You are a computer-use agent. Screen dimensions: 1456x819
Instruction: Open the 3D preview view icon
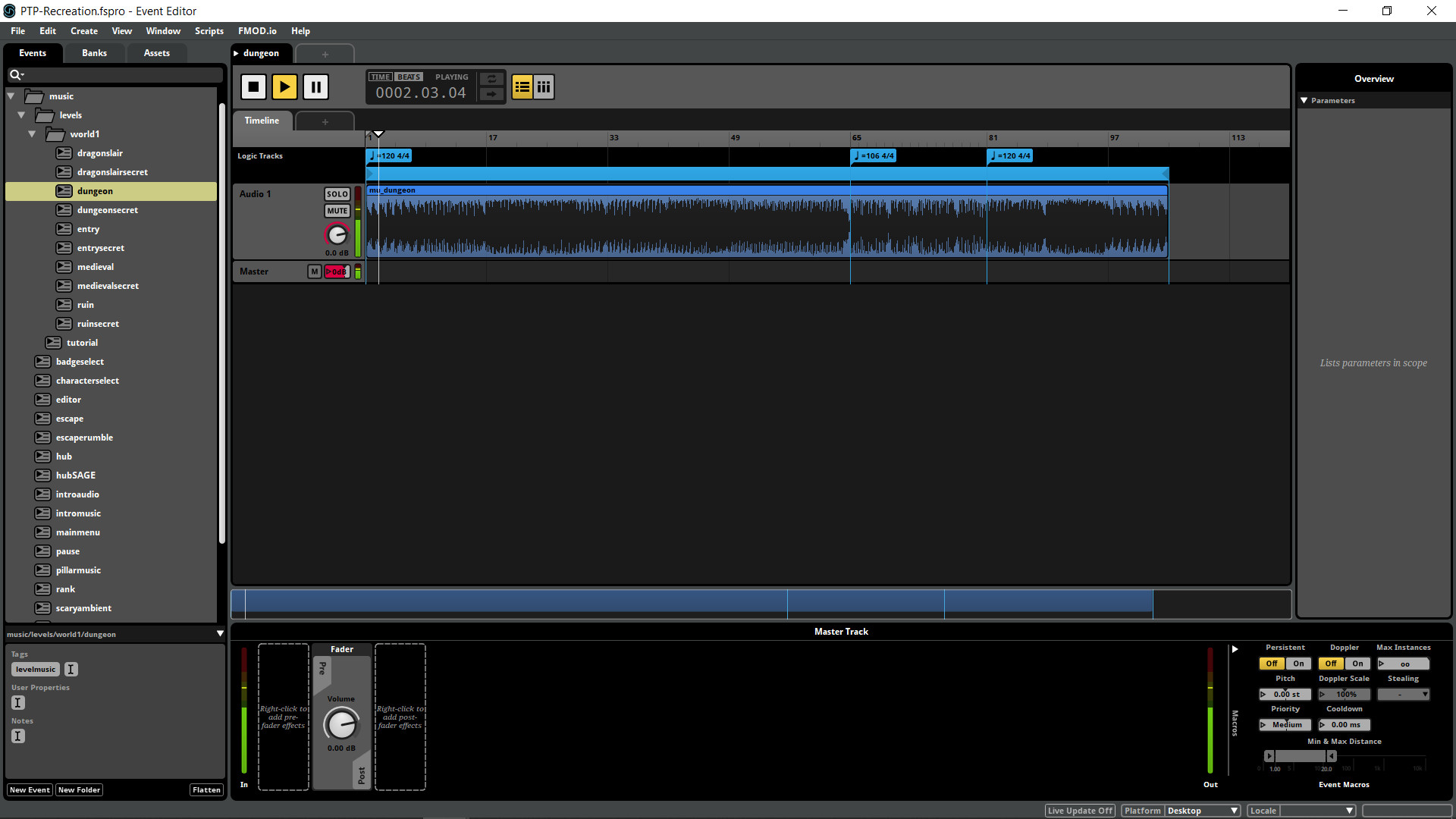point(544,86)
